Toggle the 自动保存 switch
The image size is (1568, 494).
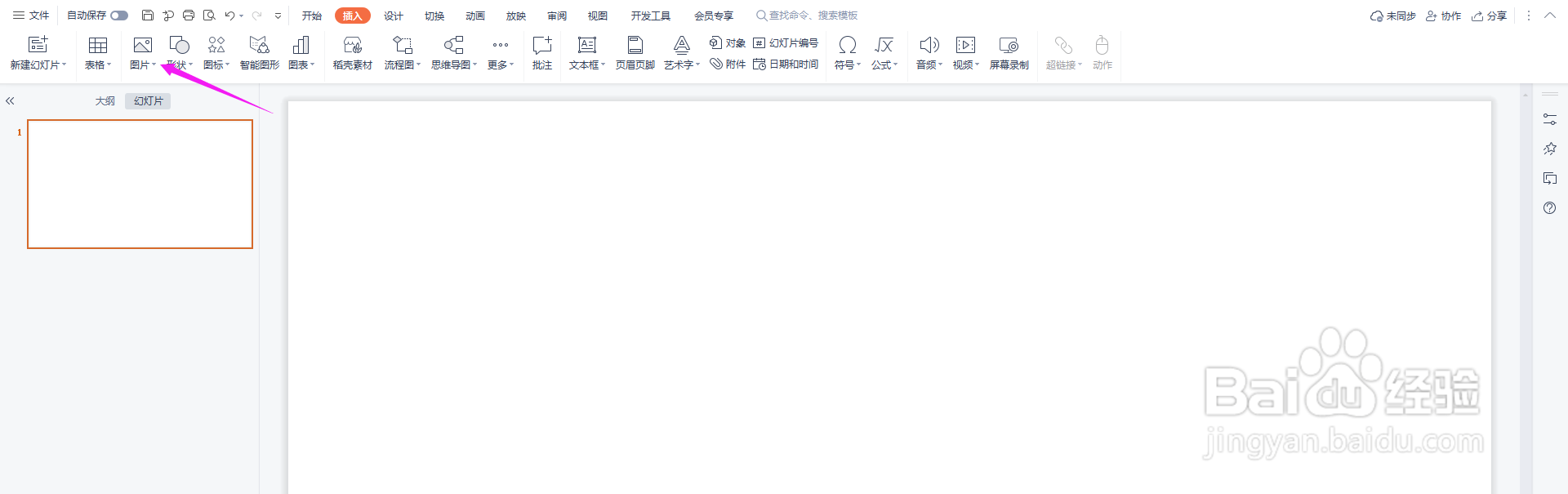pyautogui.click(x=119, y=16)
